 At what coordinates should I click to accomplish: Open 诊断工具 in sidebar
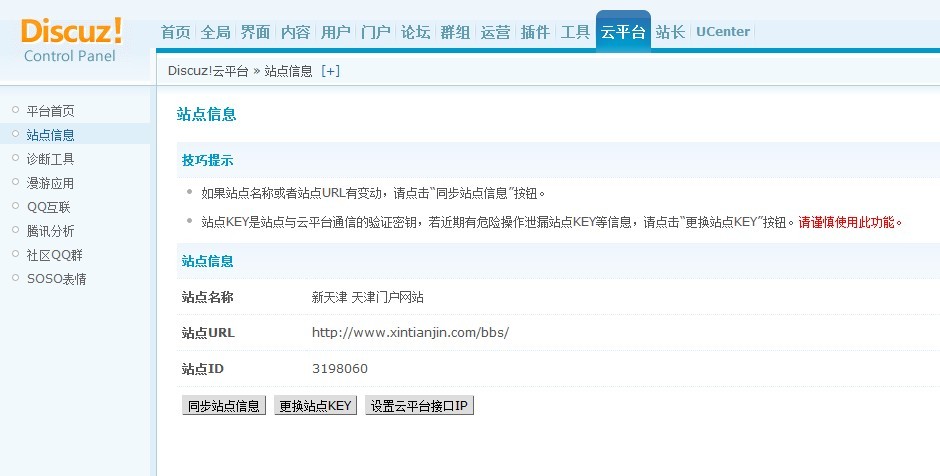51,159
